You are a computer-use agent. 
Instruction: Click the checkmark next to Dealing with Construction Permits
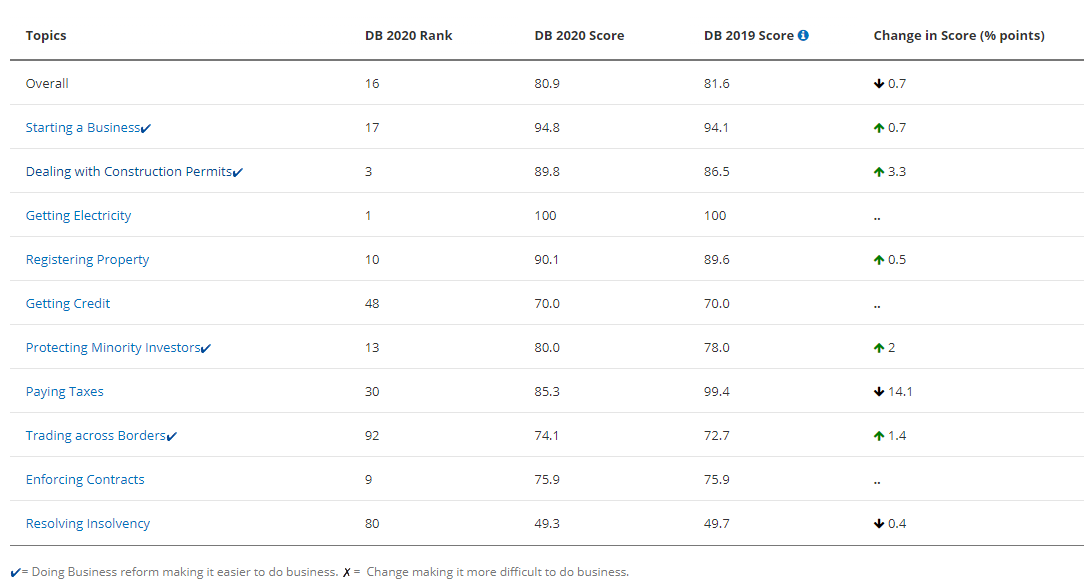click(238, 173)
